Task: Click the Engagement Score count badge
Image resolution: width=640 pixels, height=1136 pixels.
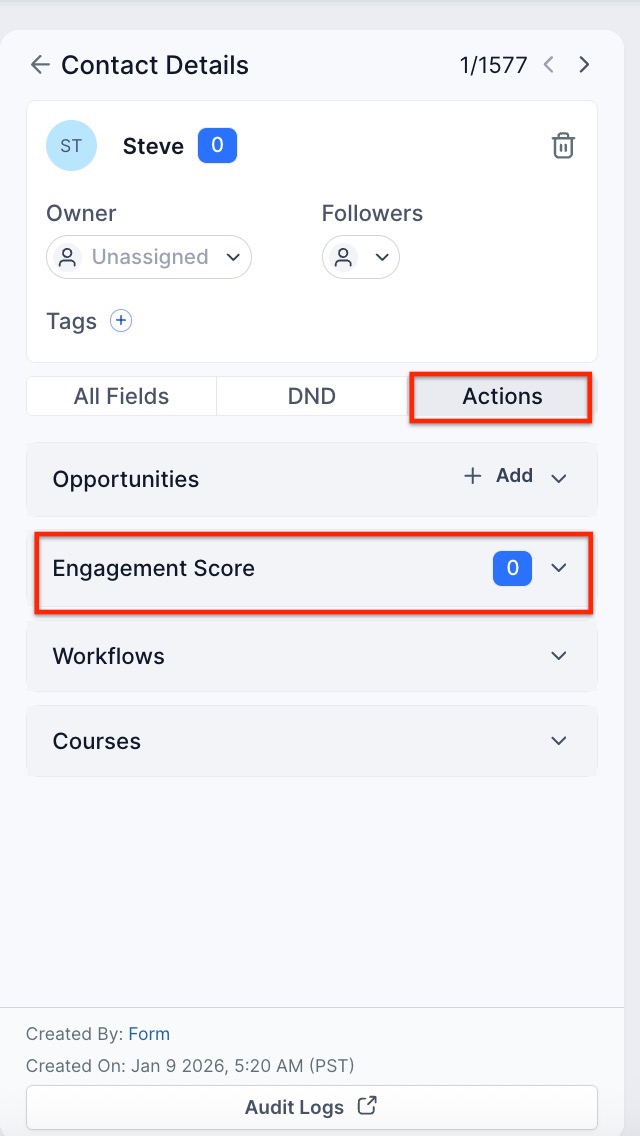Action: click(512, 568)
